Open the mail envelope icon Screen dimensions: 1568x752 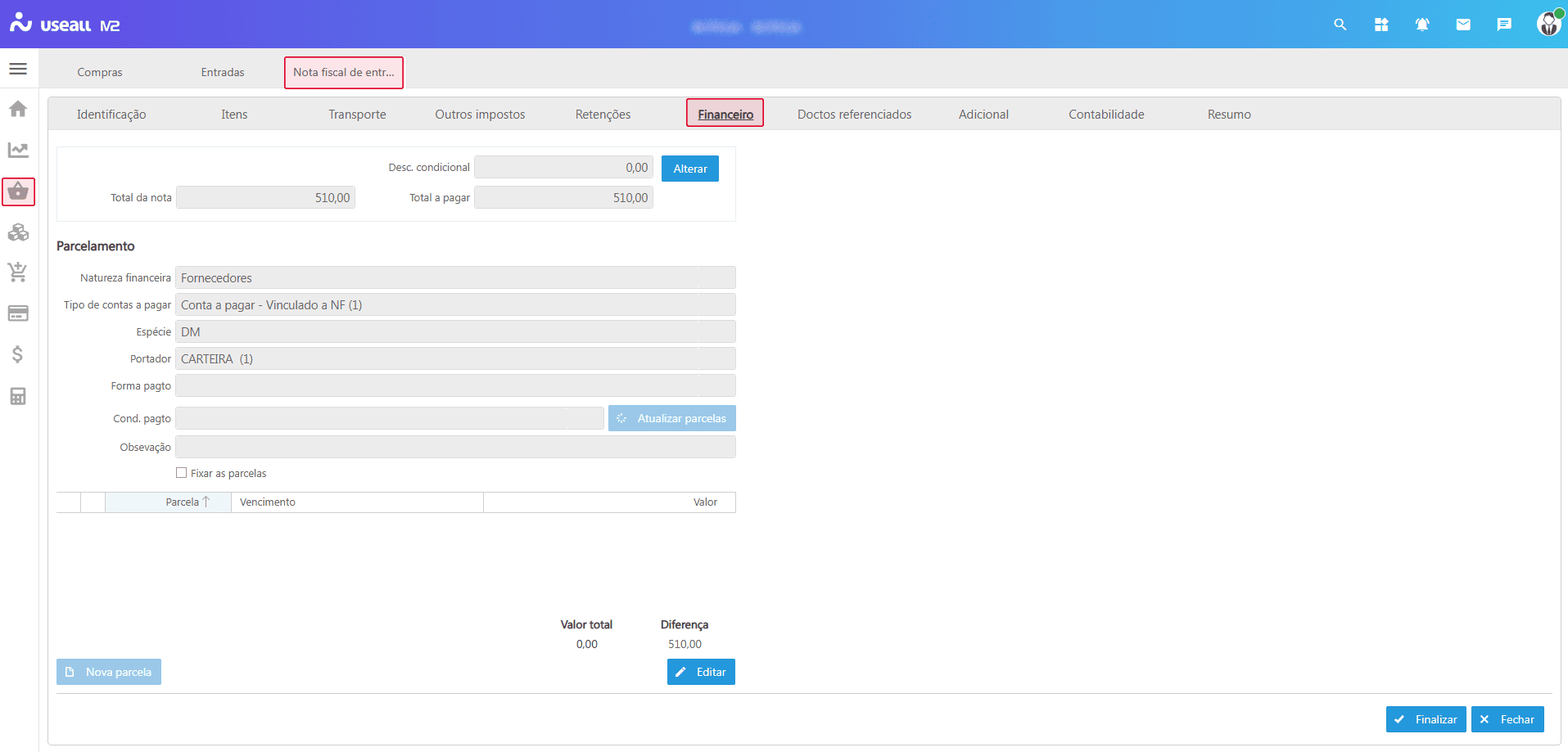[1463, 25]
